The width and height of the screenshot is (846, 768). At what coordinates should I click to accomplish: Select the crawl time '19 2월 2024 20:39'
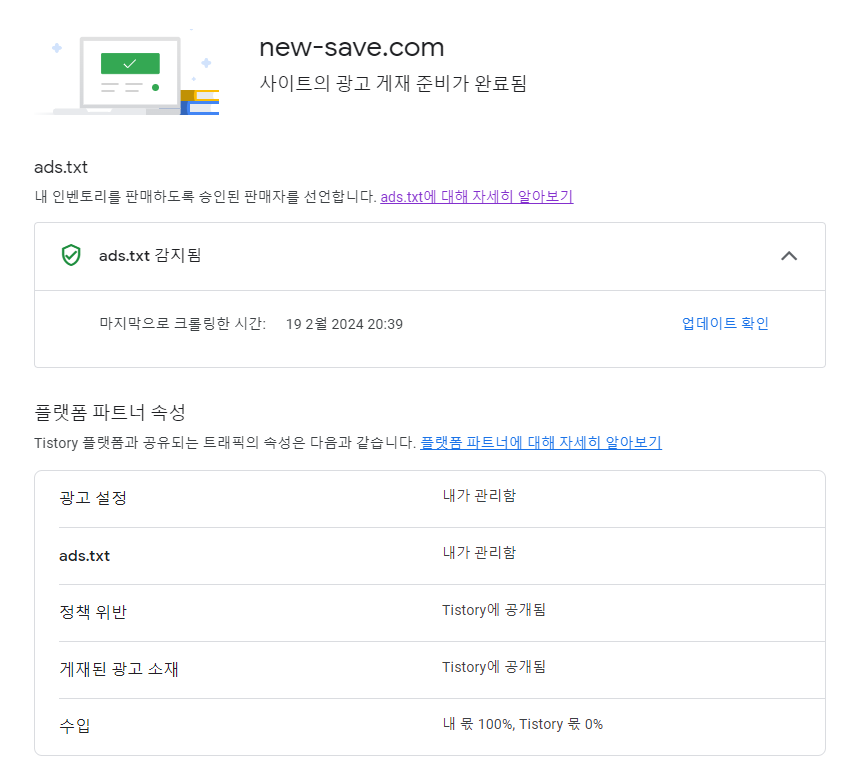tap(344, 324)
